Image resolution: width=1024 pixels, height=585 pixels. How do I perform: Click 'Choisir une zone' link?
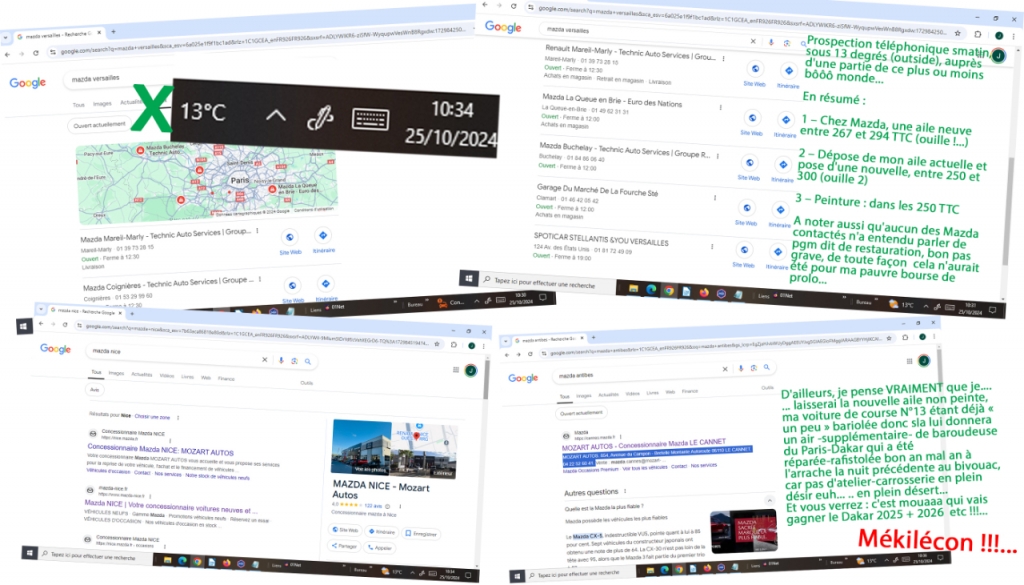click(152, 417)
